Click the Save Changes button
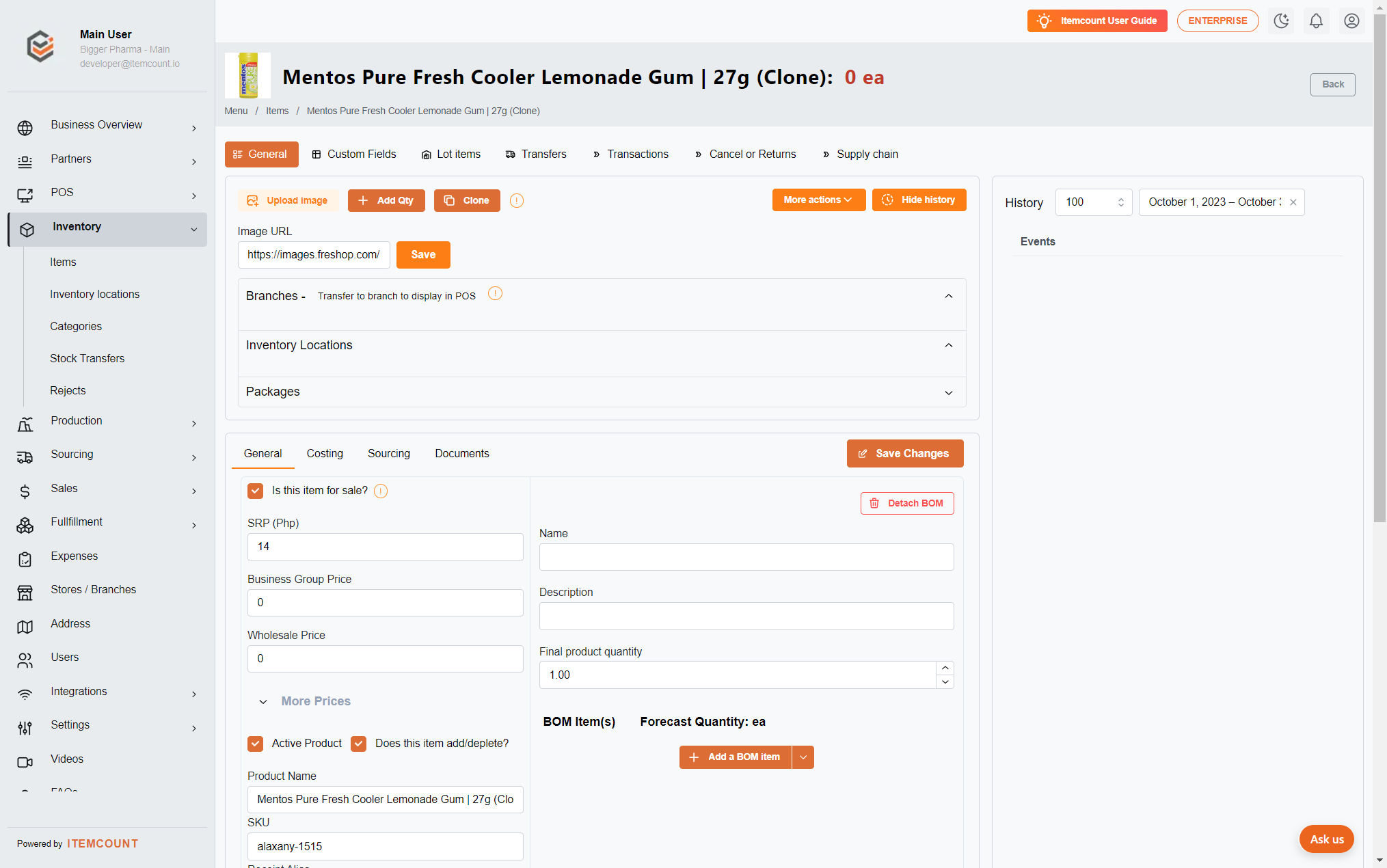Image resolution: width=1387 pixels, height=868 pixels. point(905,454)
